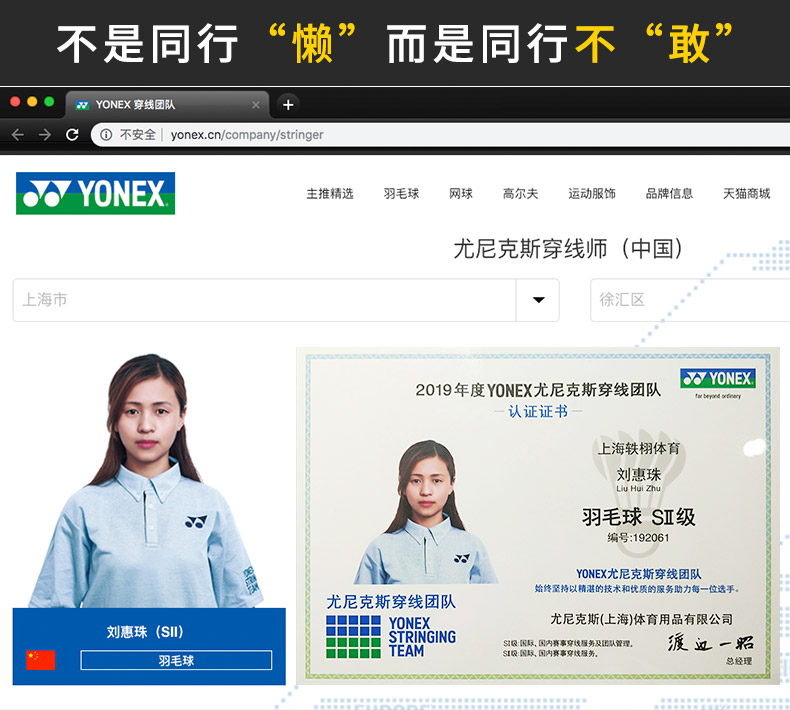The image size is (790, 710).
Task: Click the heading 尤尼克斯穿线师 (中国)
Action: 568,248
